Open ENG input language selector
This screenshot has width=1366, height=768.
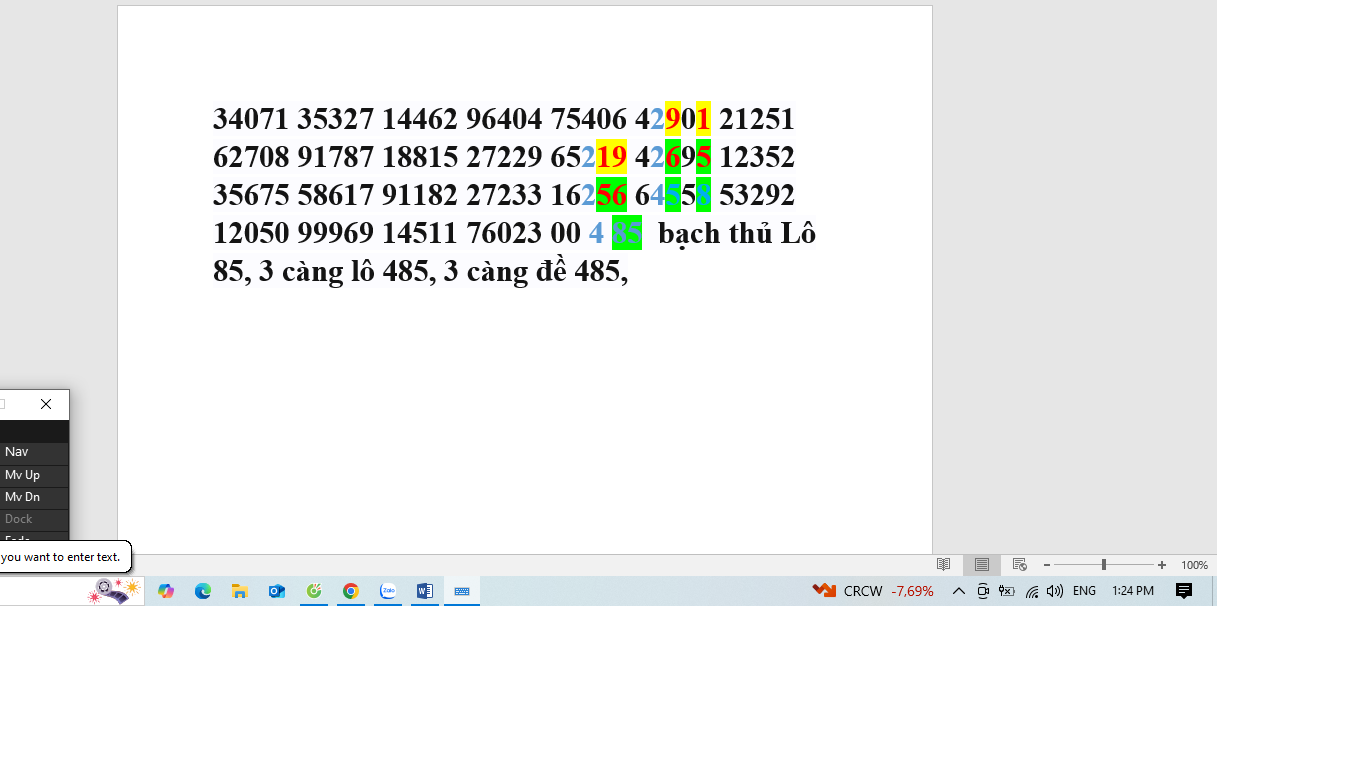1084,591
